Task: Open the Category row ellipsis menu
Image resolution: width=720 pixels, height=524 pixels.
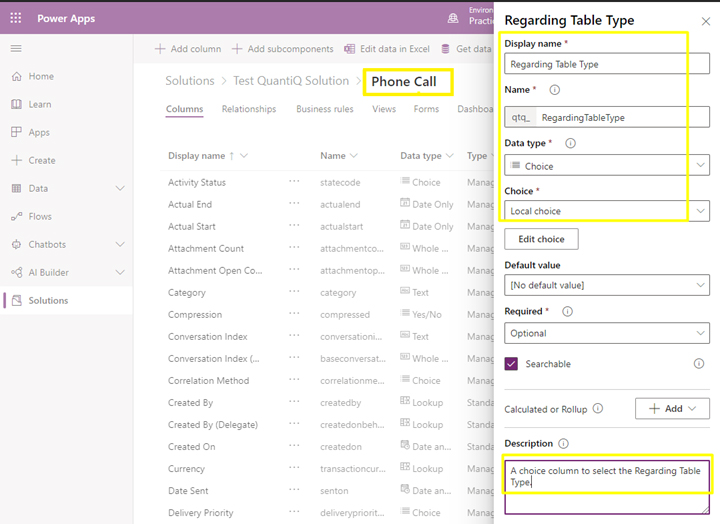Action: point(294,292)
